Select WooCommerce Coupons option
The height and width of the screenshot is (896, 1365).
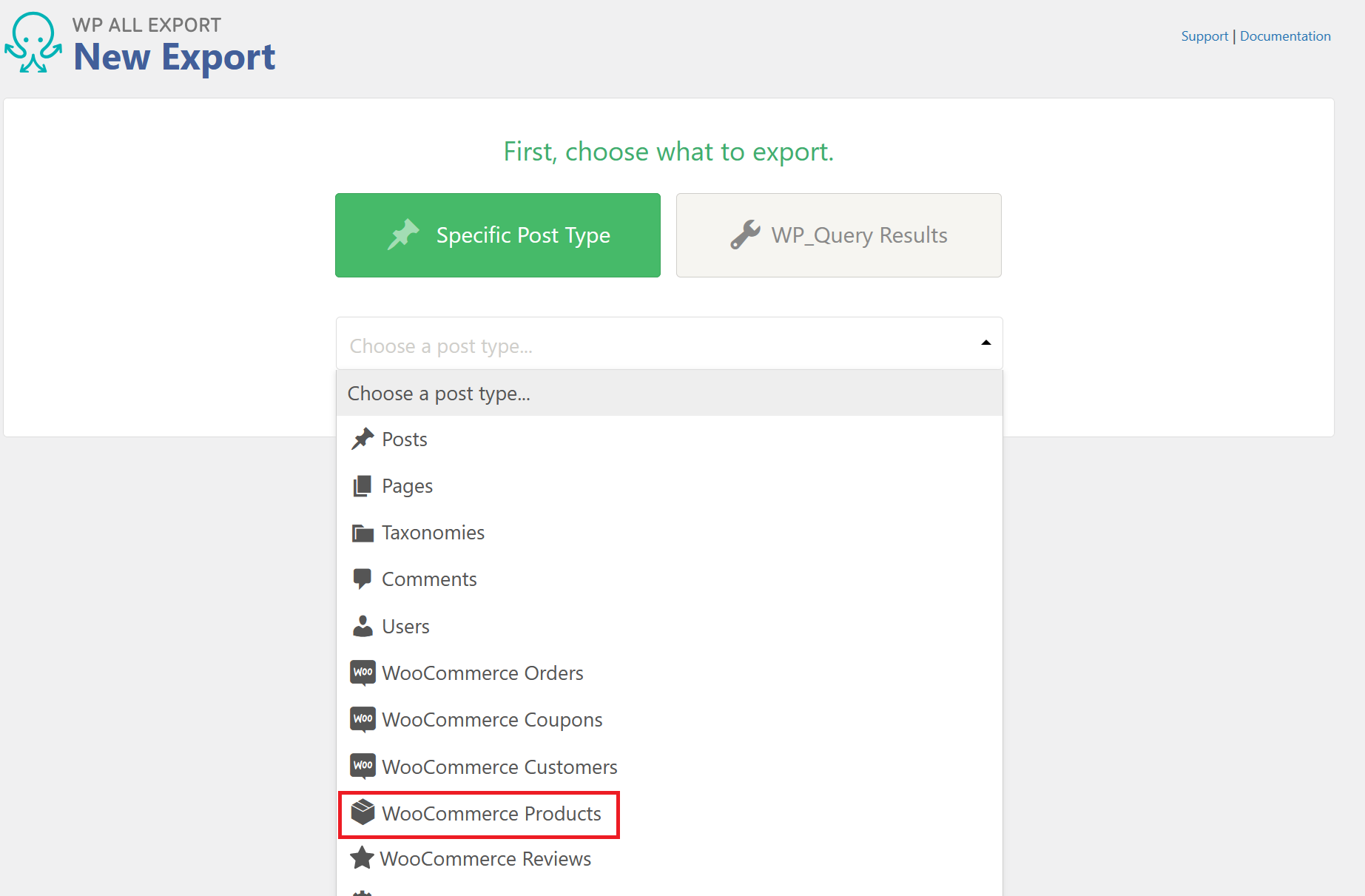point(670,720)
